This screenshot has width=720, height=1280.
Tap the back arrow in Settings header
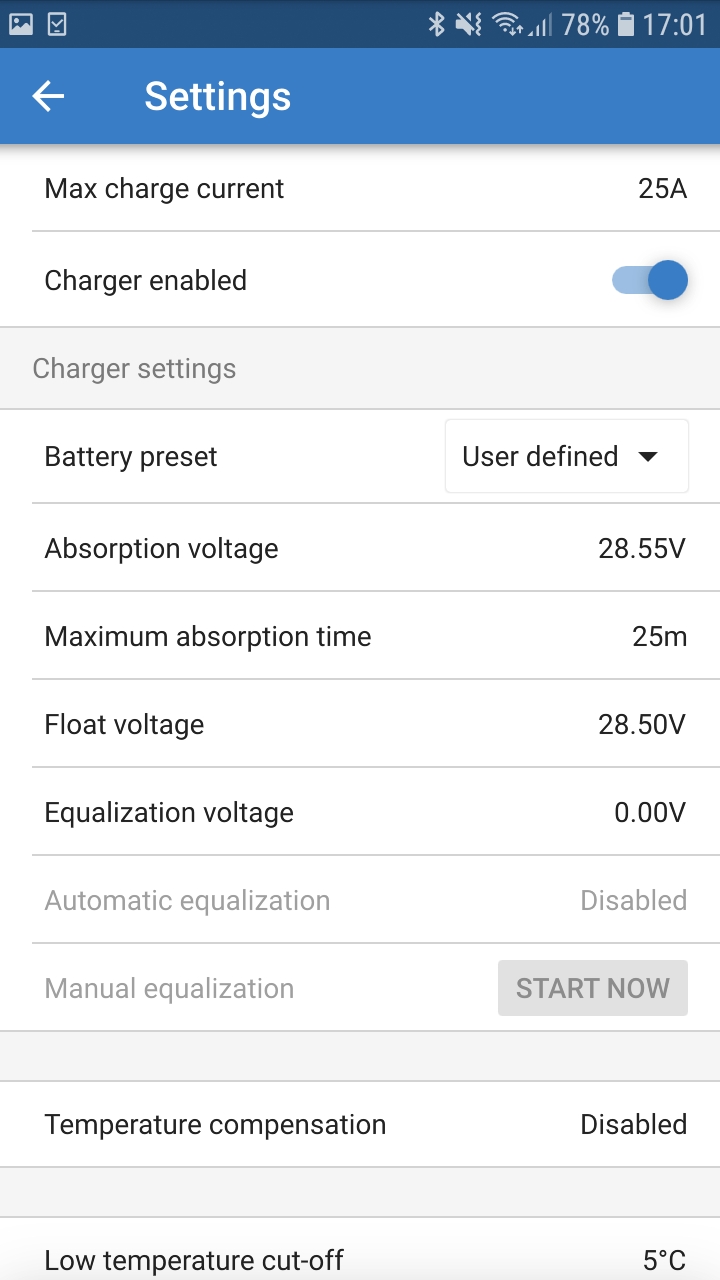coord(48,96)
